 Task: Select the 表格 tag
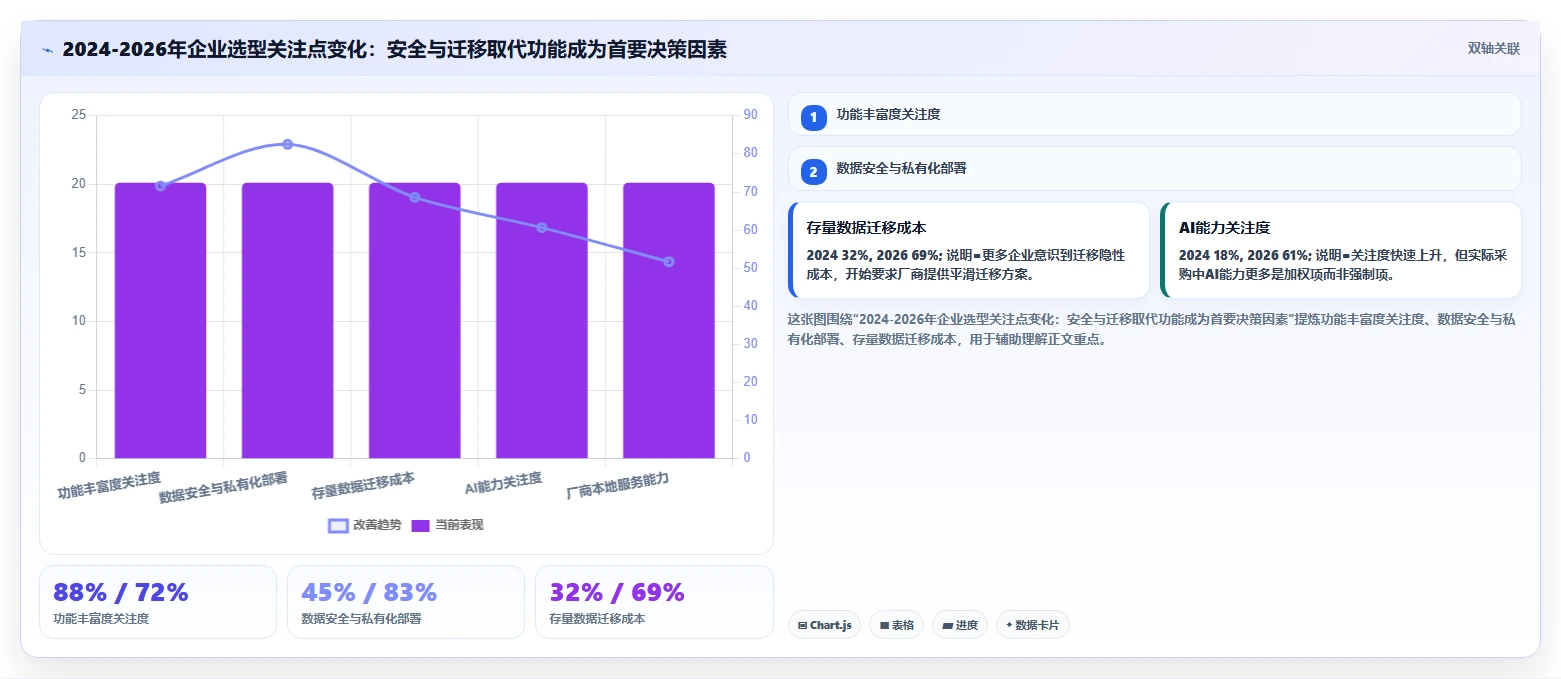896,625
